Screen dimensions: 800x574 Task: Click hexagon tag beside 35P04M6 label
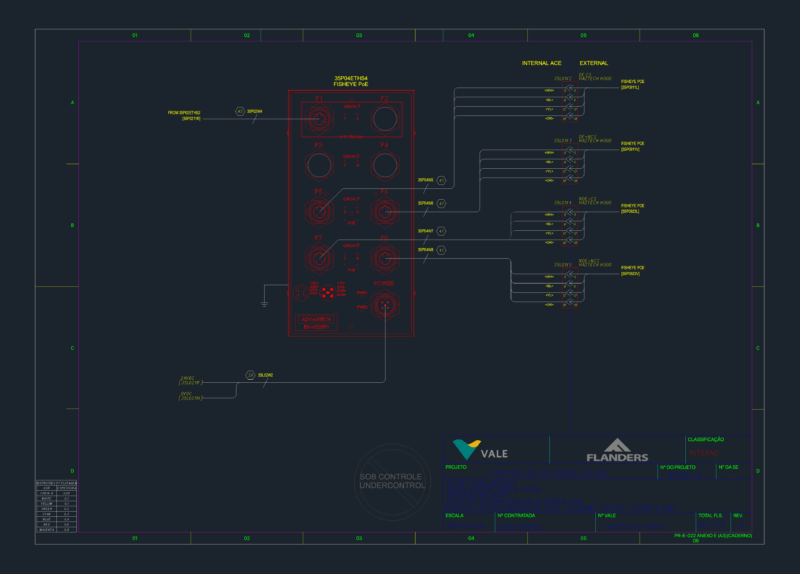pyautogui.click(x=441, y=204)
